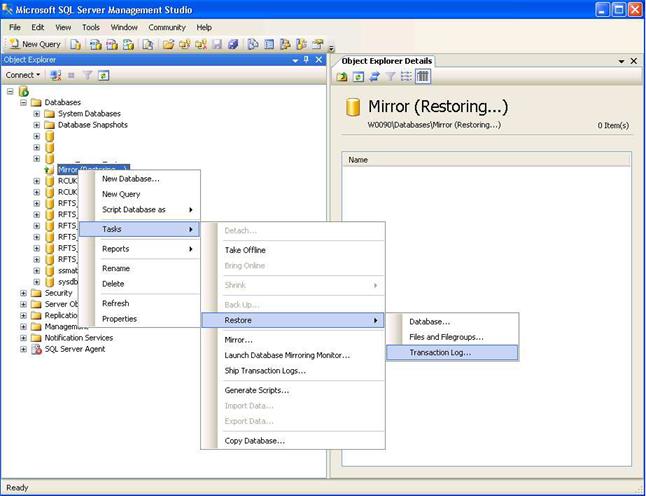
Task: Switch Details pane to List view icon
Action: coord(406,76)
